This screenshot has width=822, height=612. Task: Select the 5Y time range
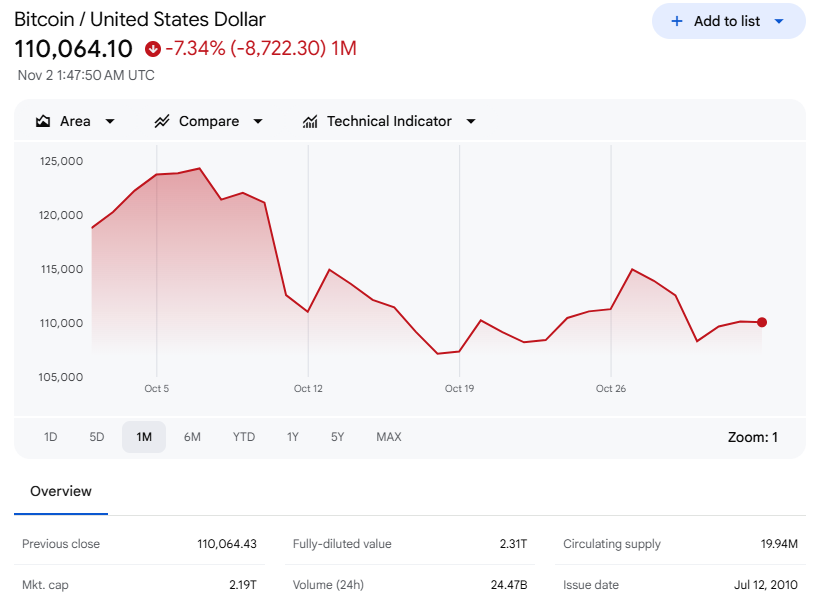pos(337,437)
